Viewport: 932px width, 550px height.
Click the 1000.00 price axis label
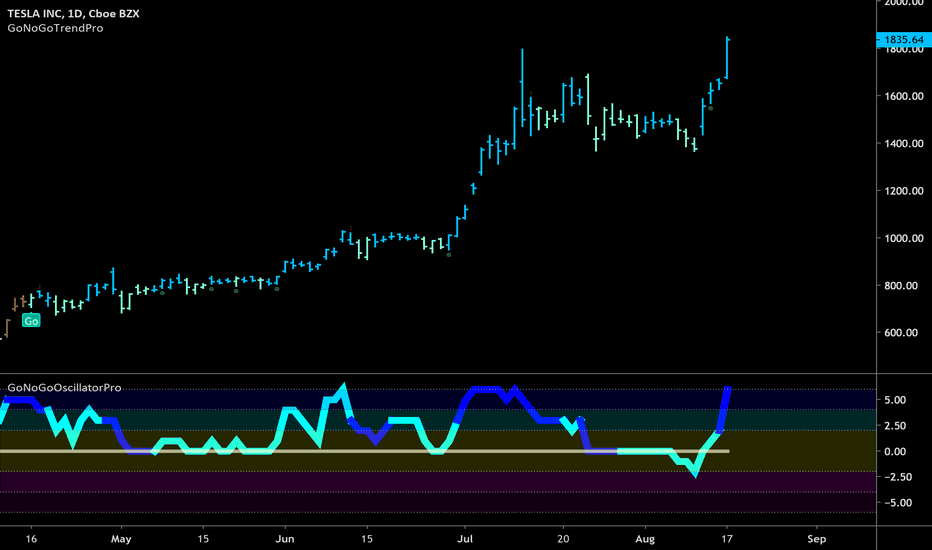(903, 238)
